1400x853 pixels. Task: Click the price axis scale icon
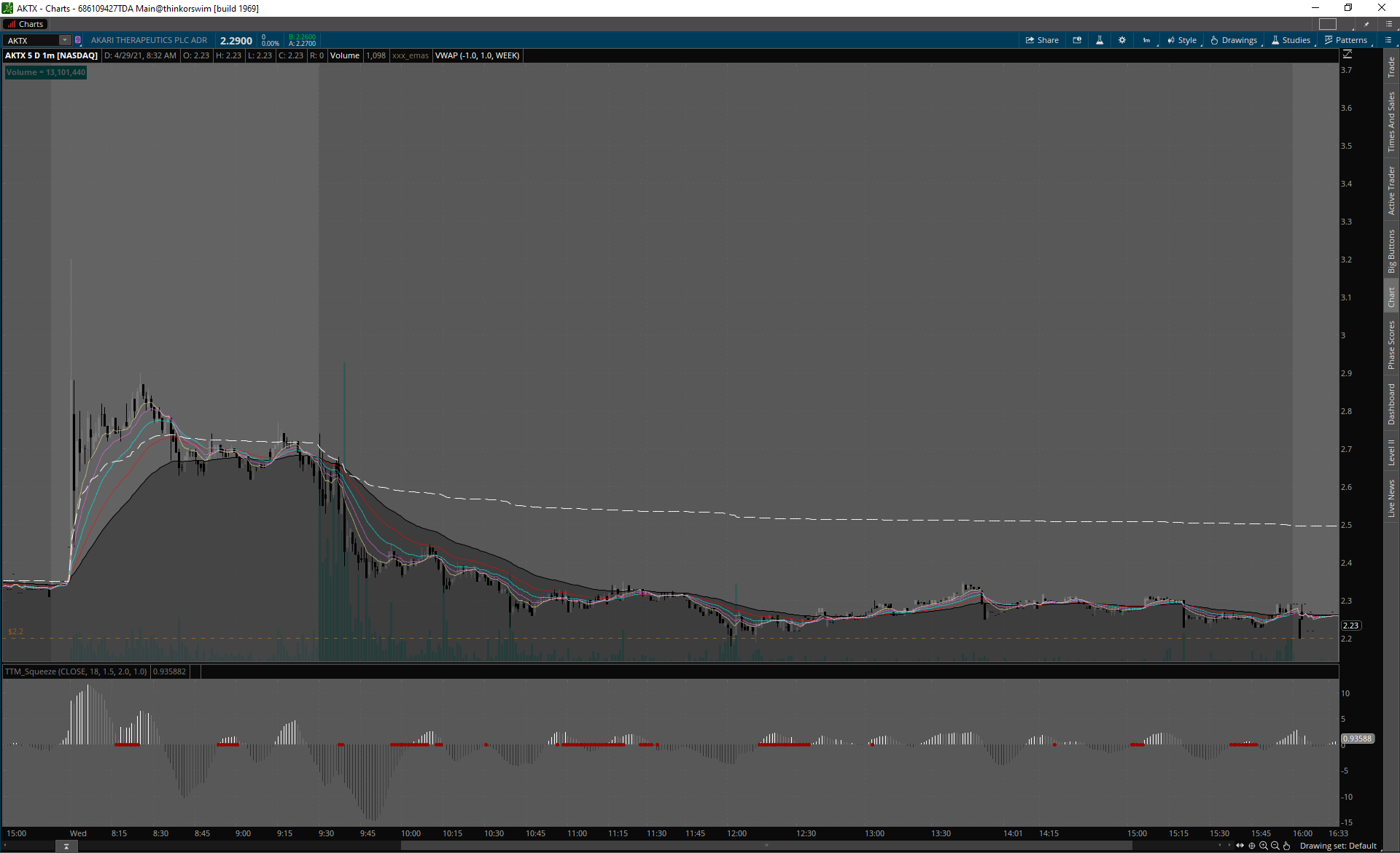click(1347, 55)
